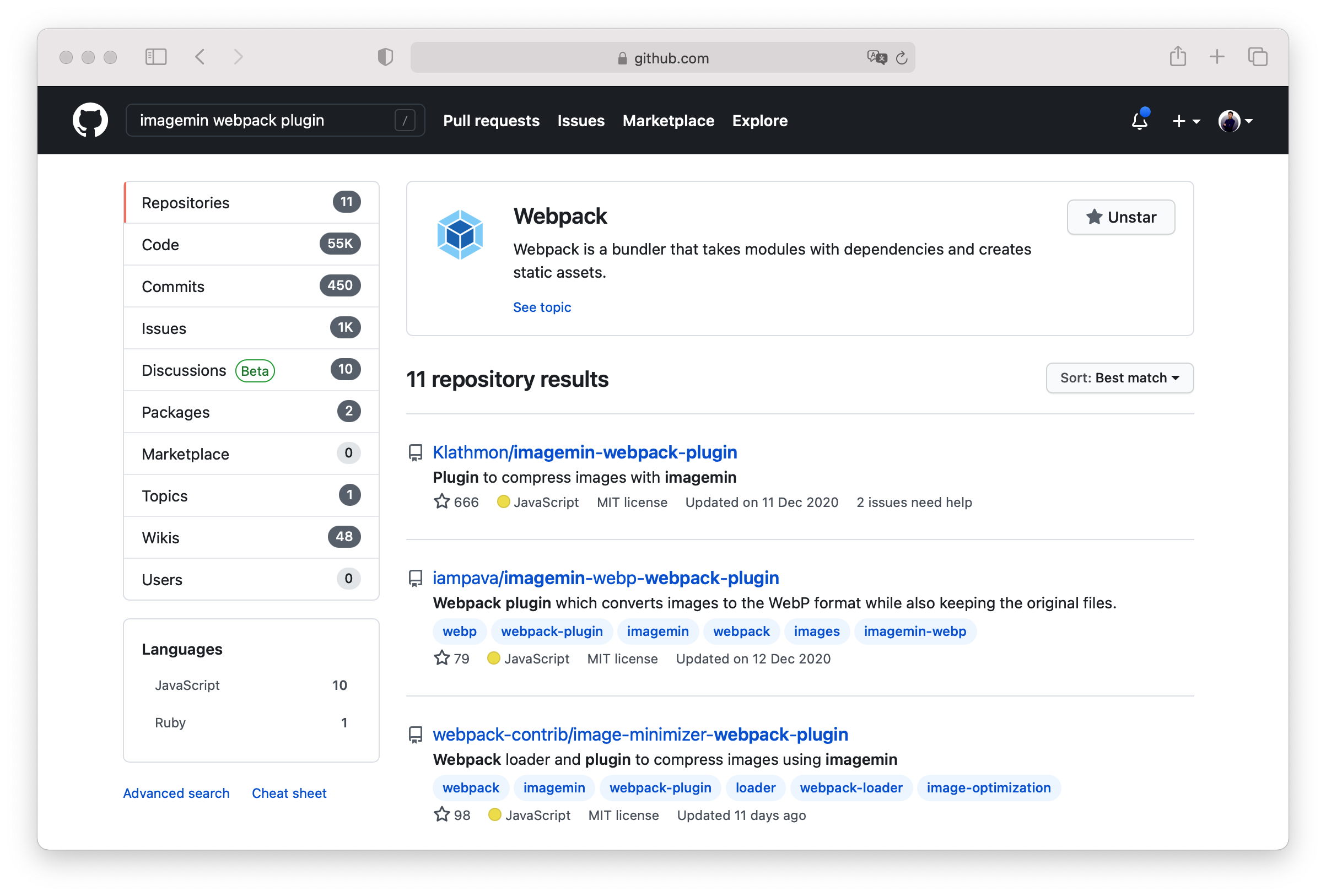Click webpack-plugin tag under iampava repo
Viewport: 1326px width, 896px height.
[x=552, y=631]
